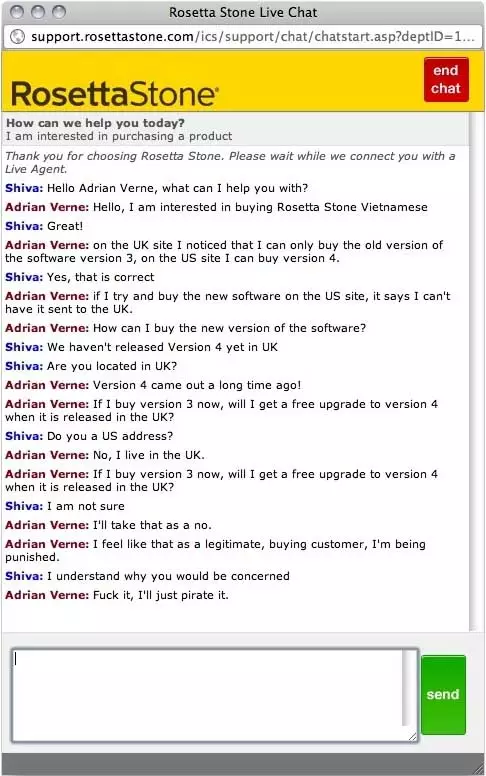Click the message box's inner scrollbar

(x=407, y=688)
